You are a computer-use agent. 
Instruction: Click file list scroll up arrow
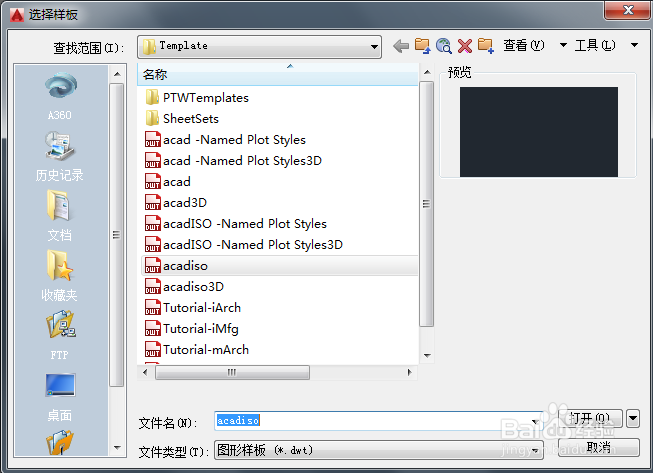click(x=427, y=72)
